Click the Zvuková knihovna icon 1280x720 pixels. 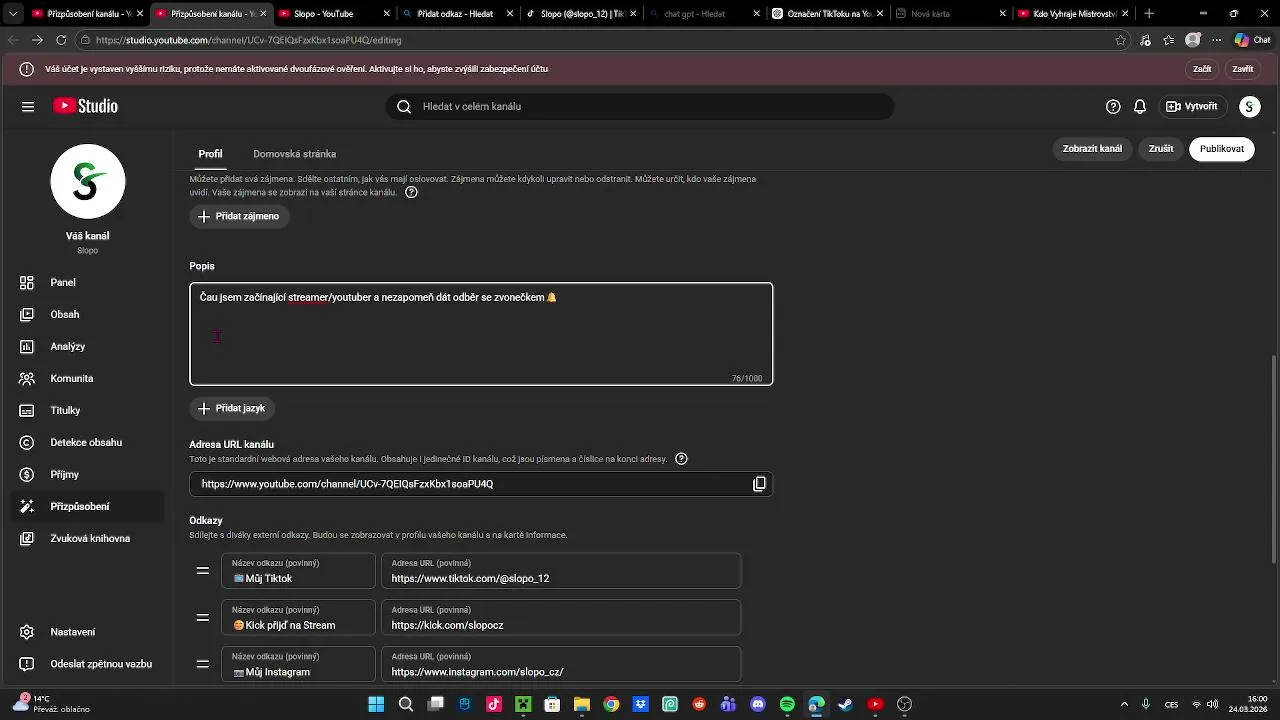pyautogui.click(x=28, y=539)
